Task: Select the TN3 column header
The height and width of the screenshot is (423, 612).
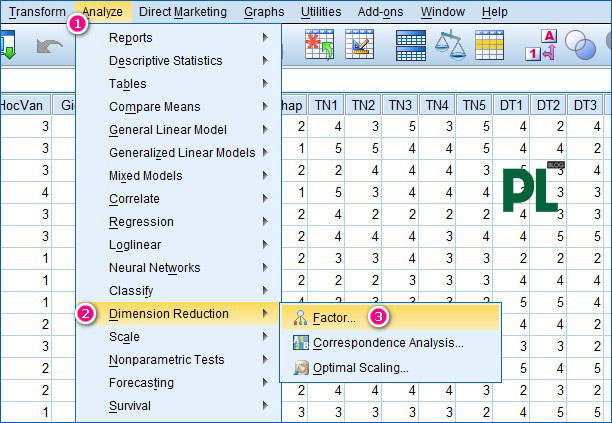Action: [401, 105]
